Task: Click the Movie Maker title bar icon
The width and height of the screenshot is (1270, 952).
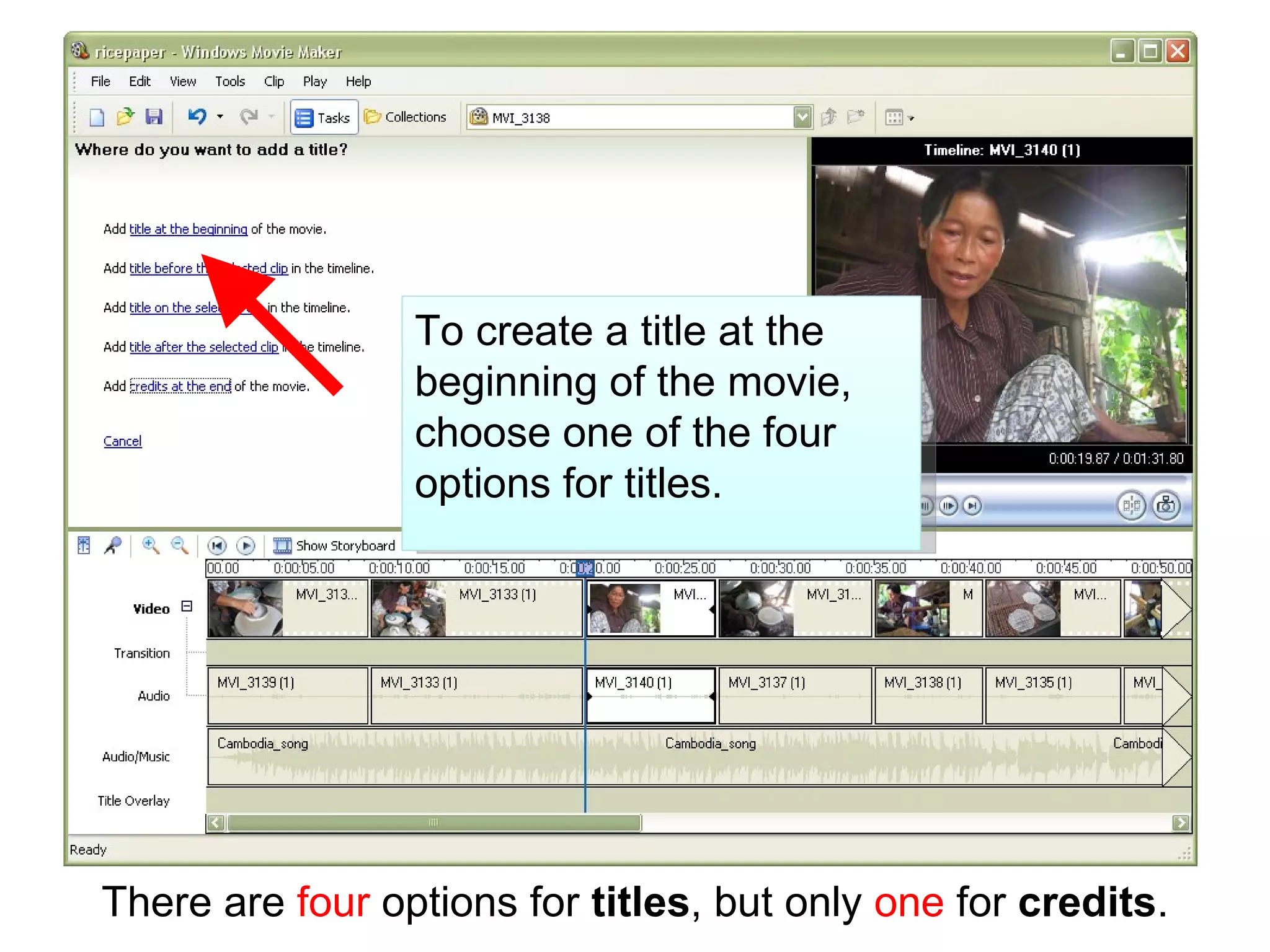Action: [79, 51]
